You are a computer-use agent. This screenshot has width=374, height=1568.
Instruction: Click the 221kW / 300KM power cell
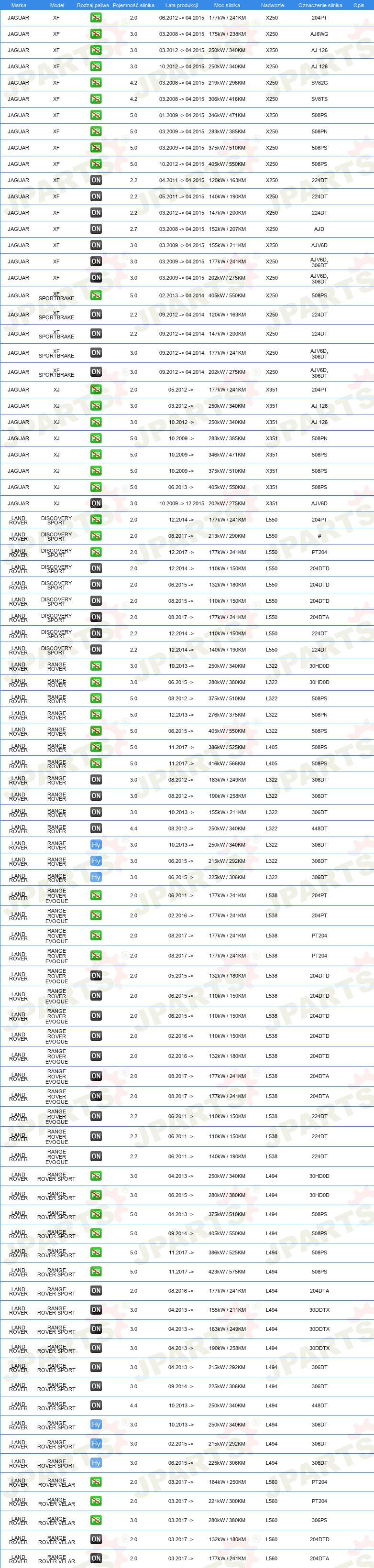click(227, 1501)
